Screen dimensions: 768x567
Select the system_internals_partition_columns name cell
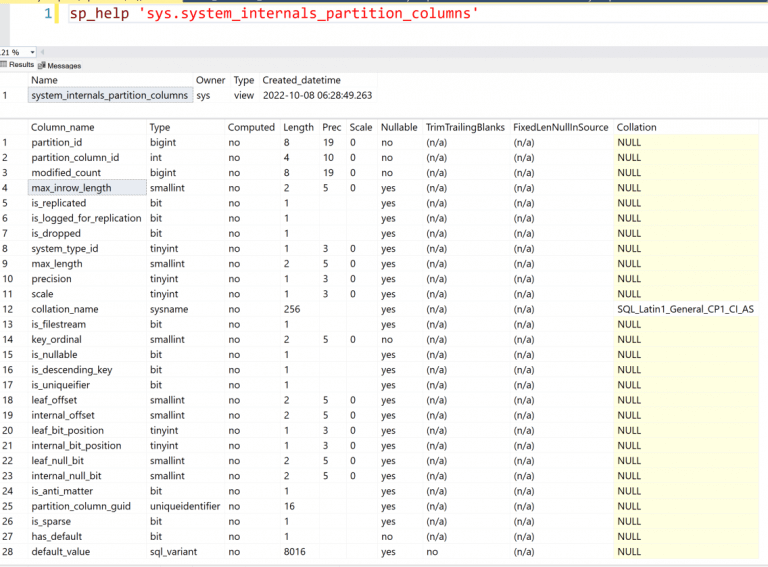pyautogui.click(x=109, y=95)
